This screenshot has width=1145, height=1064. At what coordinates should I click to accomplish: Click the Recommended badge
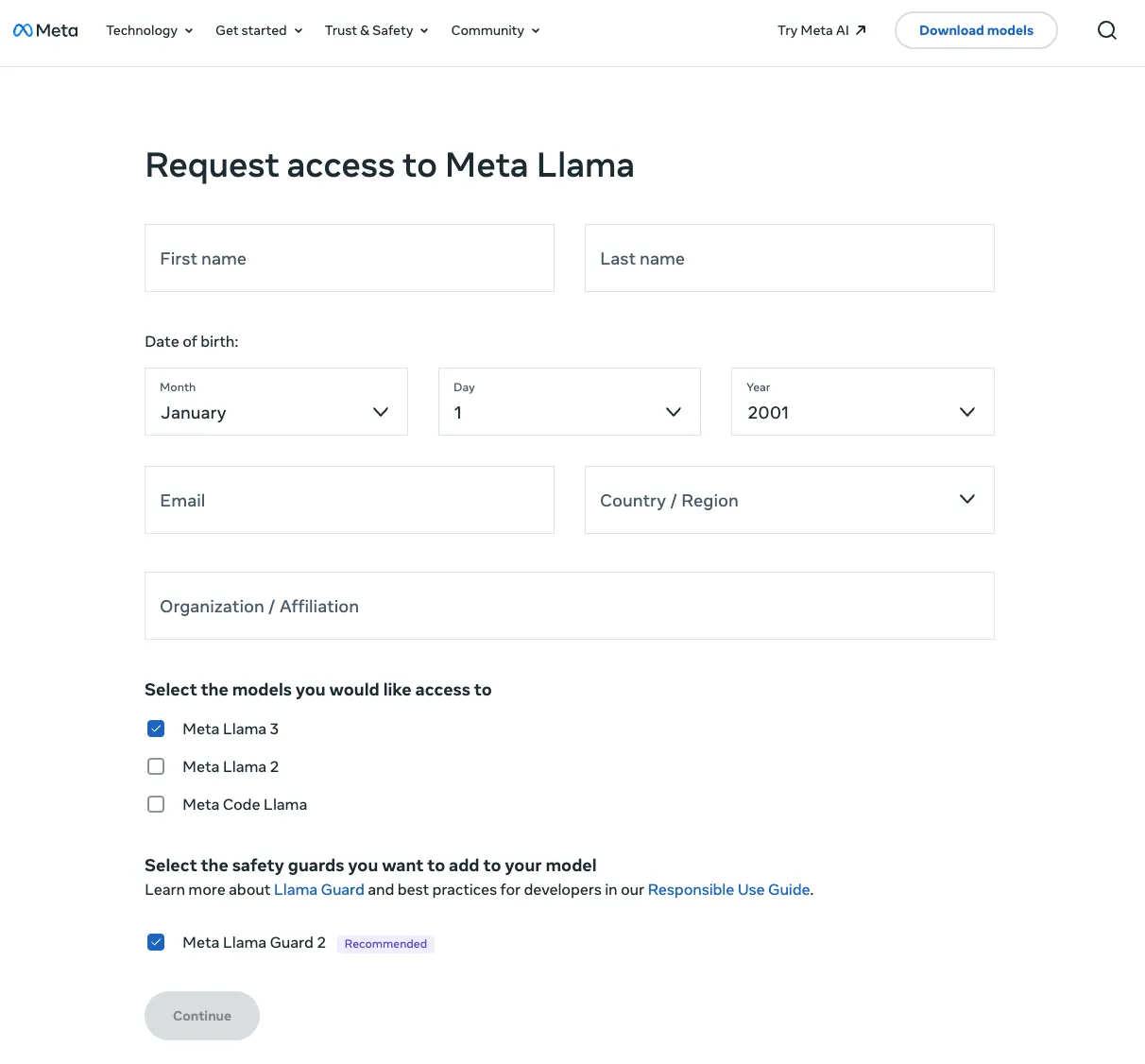pyautogui.click(x=385, y=944)
